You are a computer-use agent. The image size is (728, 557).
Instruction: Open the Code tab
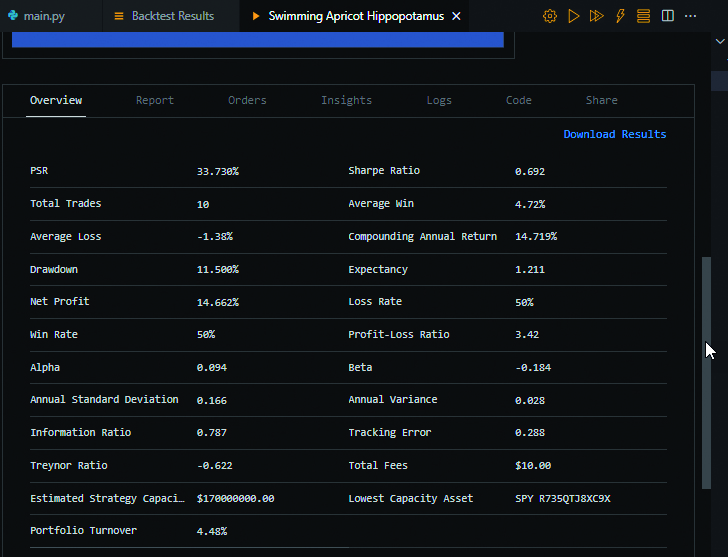519,100
